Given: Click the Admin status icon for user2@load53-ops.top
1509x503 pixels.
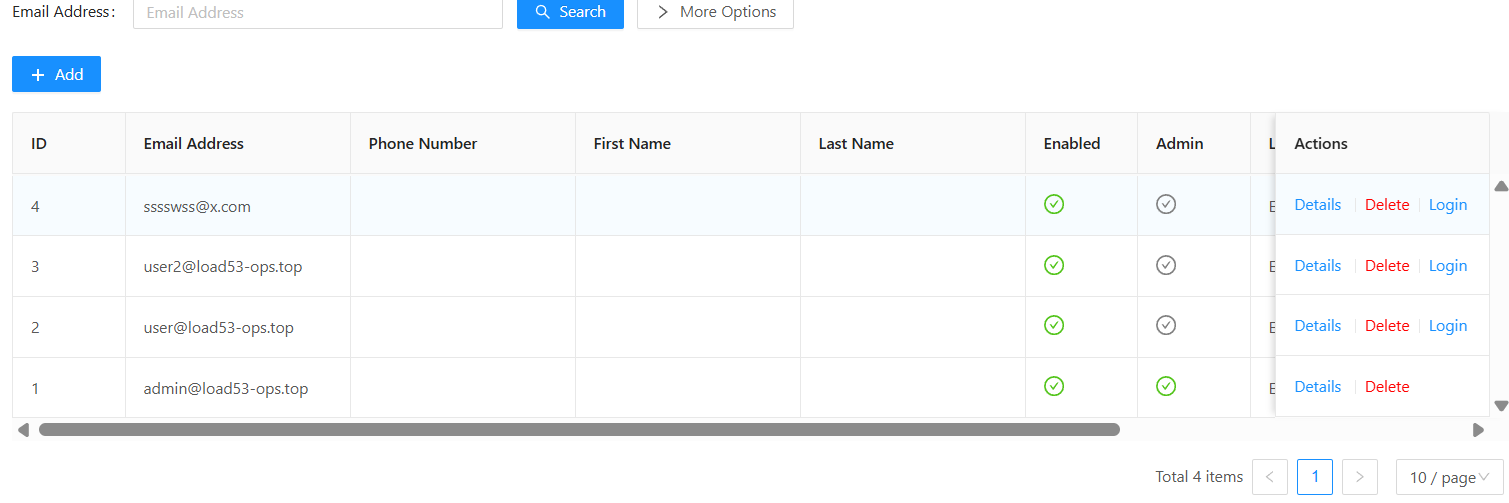Looking at the screenshot, I should point(1165,265).
